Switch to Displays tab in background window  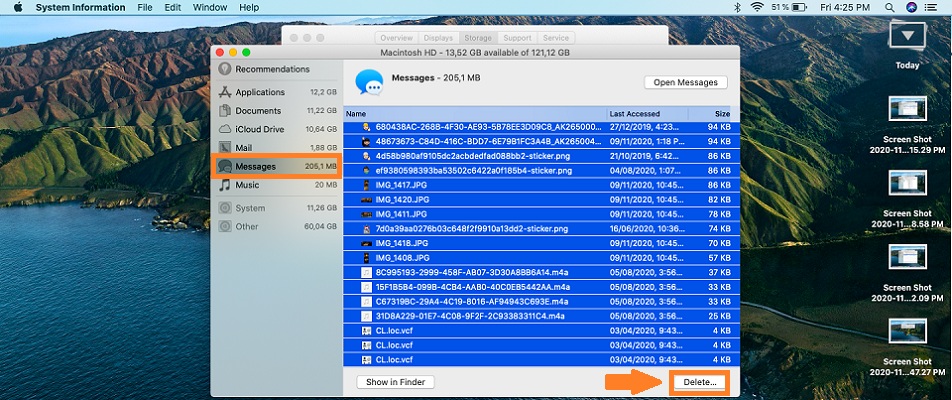[438, 38]
